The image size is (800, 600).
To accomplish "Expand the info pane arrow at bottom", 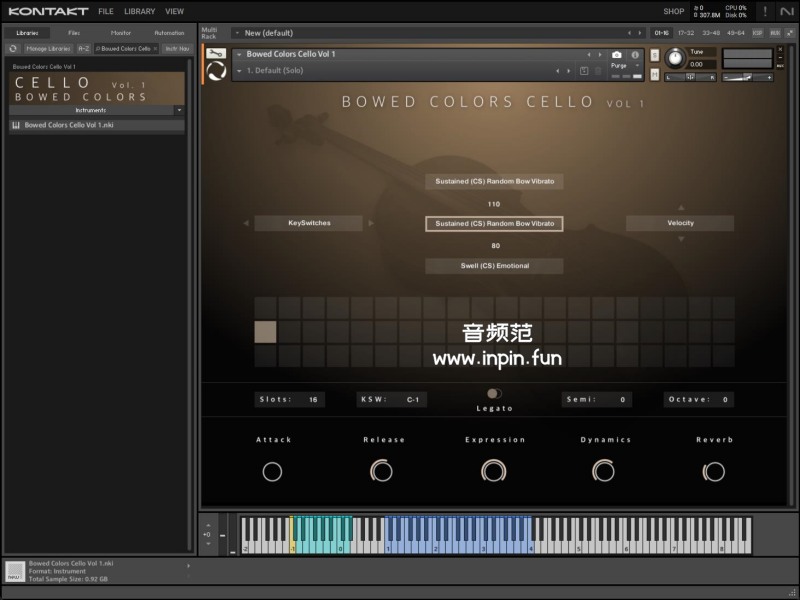I will tap(188, 566).
